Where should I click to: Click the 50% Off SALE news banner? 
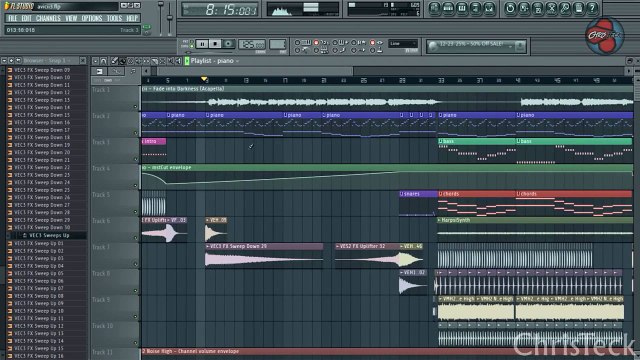tap(471, 44)
